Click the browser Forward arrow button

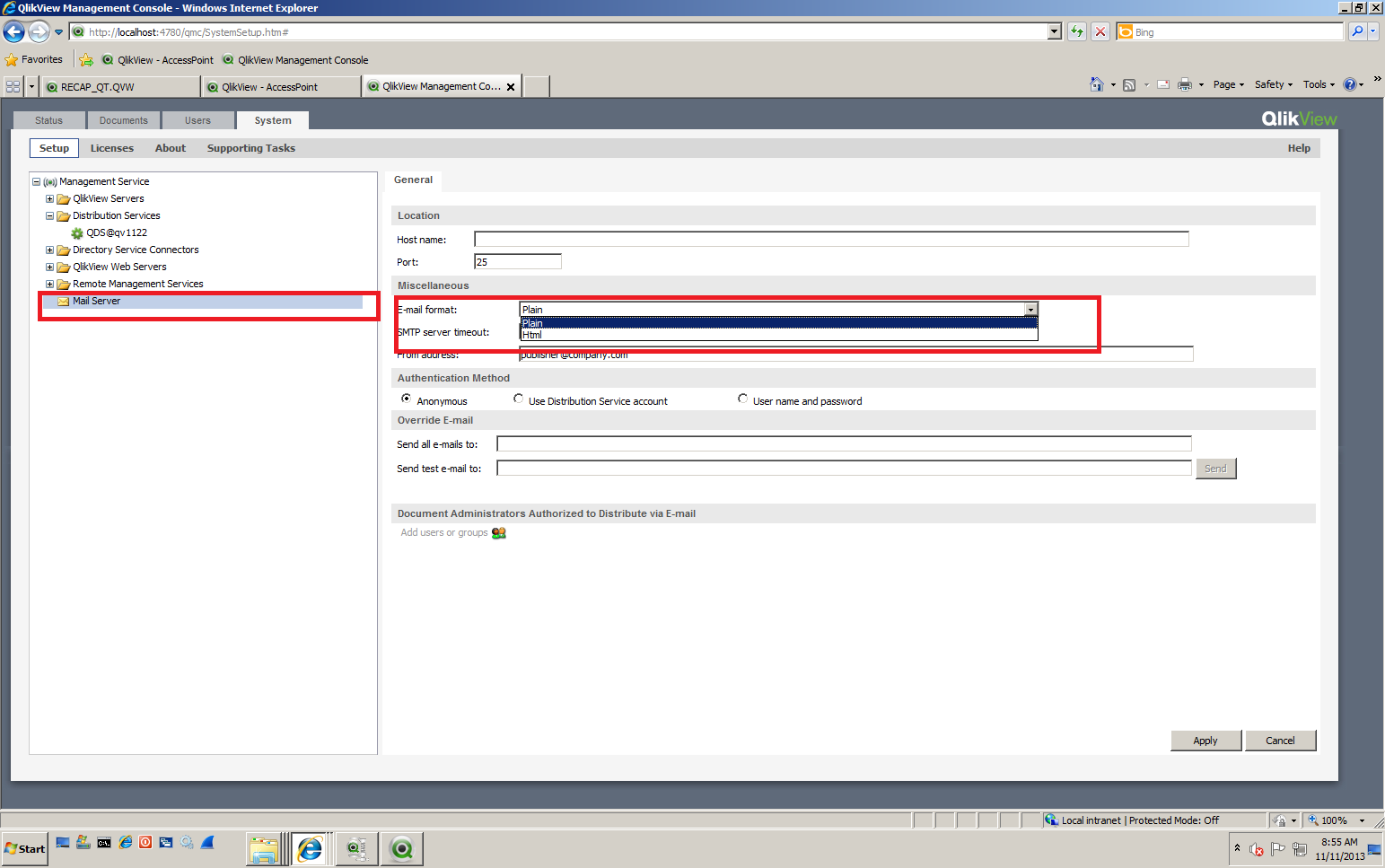(x=39, y=32)
